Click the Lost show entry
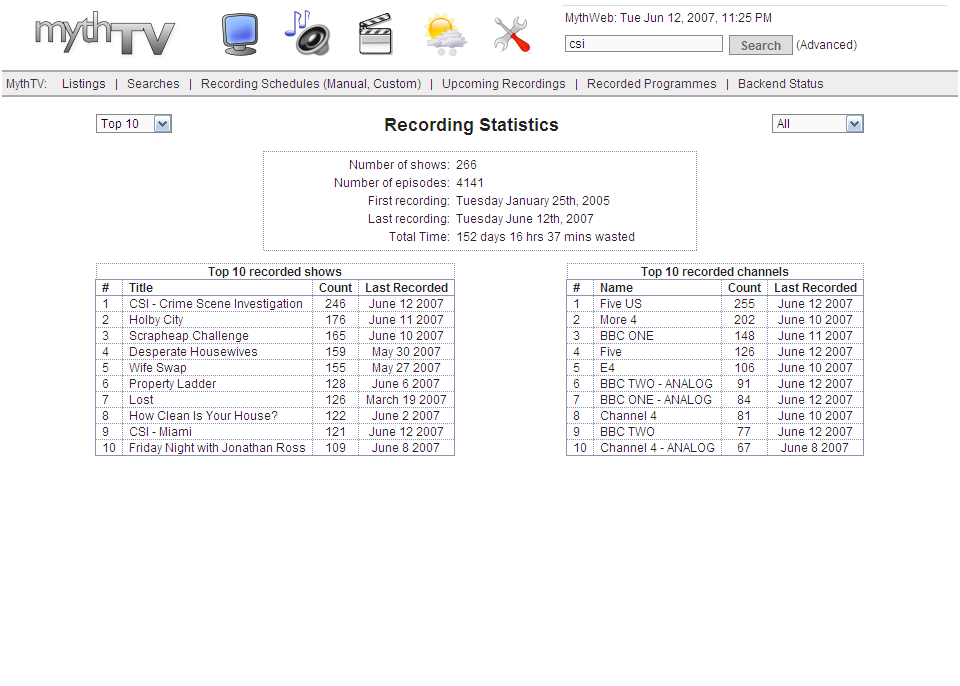The width and height of the screenshot is (960, 686). pos(141,399)
